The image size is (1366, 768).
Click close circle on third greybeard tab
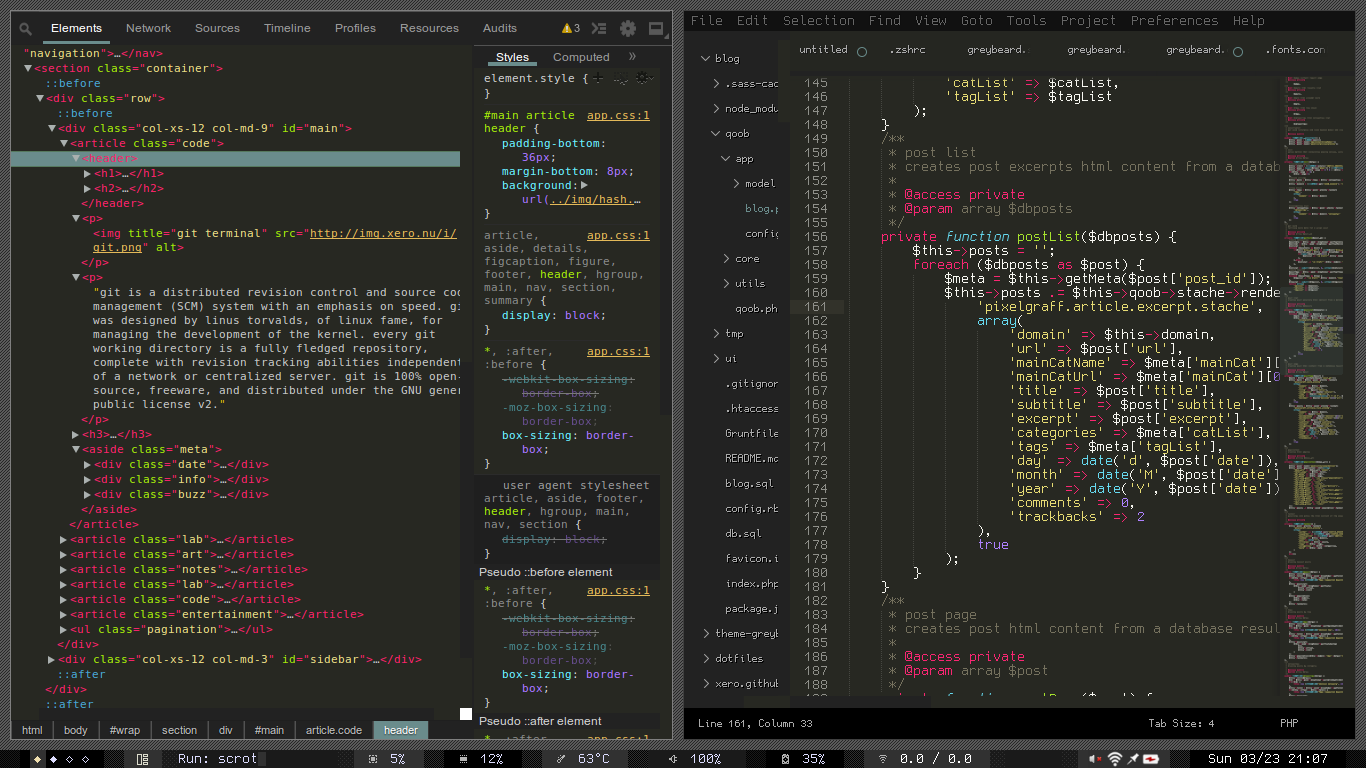click(x=1238, y=51)
